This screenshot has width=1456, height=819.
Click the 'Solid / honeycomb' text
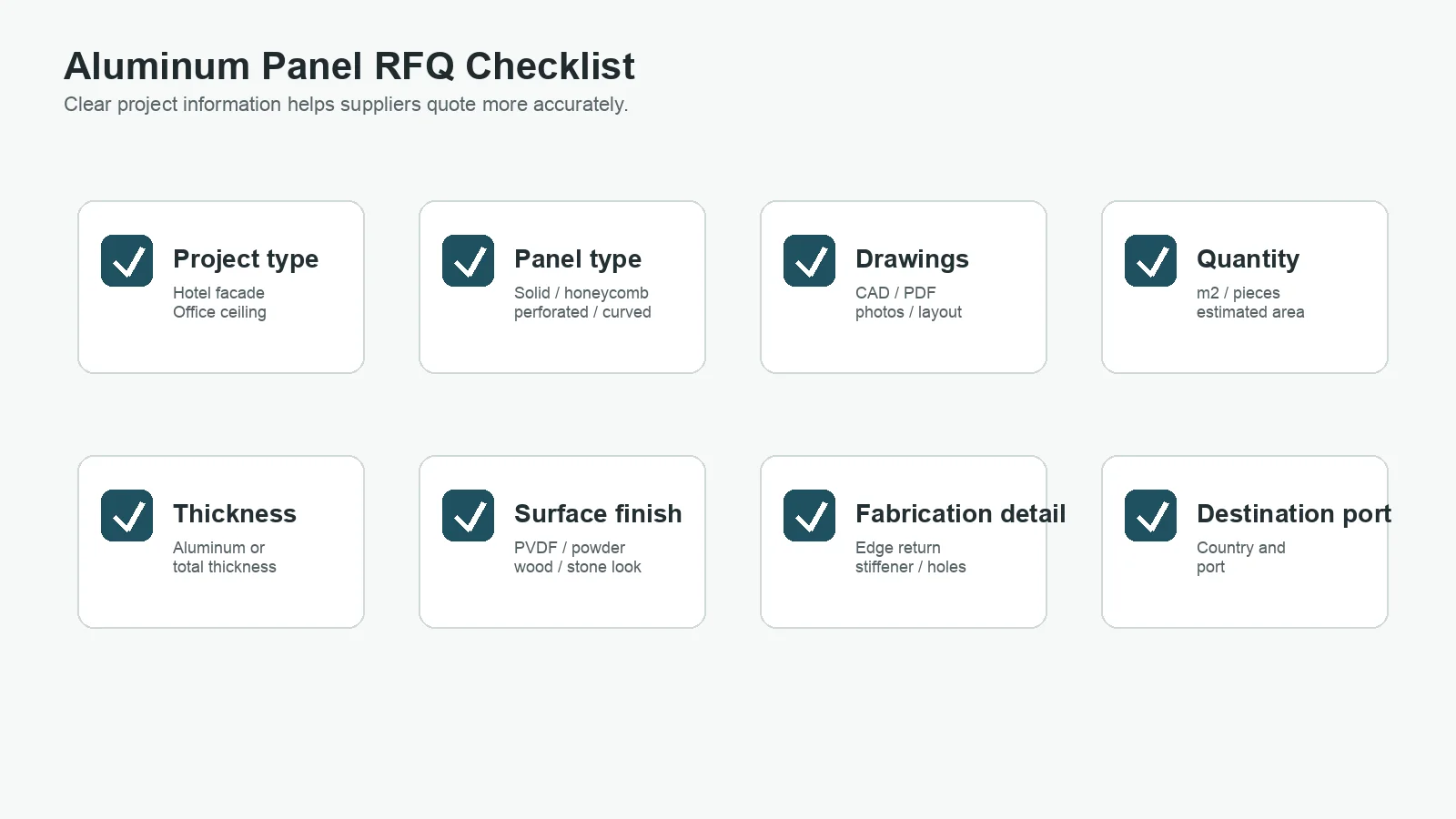(581, 293)
